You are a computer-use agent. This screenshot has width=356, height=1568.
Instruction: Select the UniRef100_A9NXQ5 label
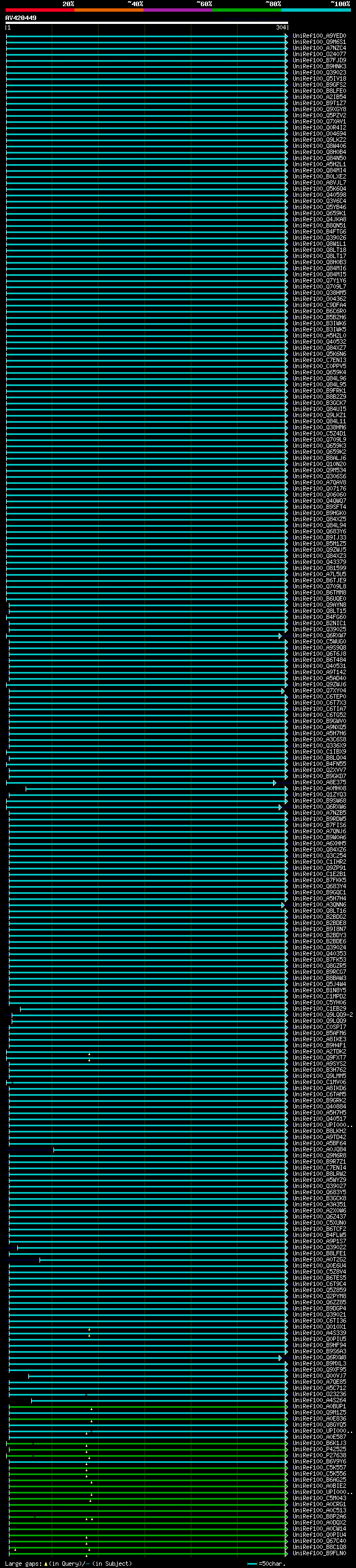click(x=319, y=728)
